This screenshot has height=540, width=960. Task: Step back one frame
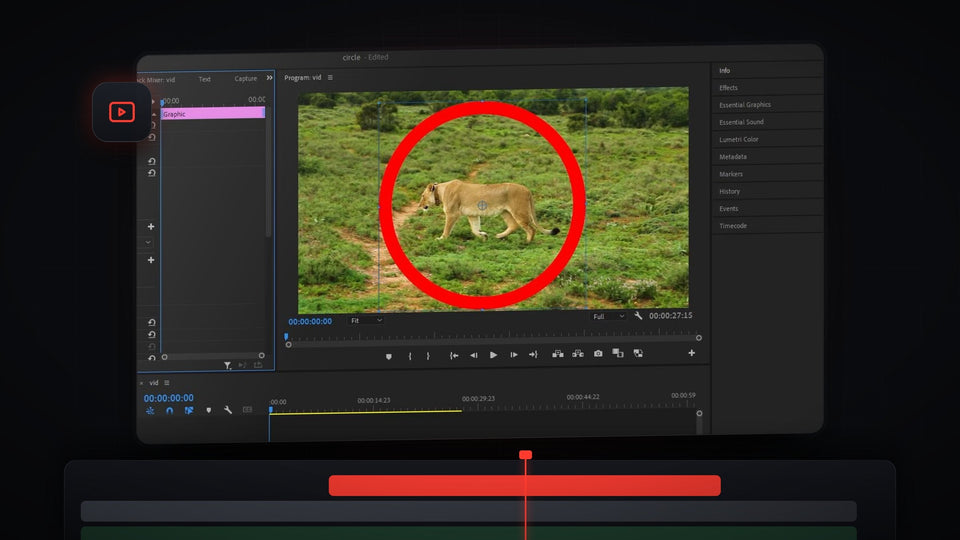click(x=474, y=355)
